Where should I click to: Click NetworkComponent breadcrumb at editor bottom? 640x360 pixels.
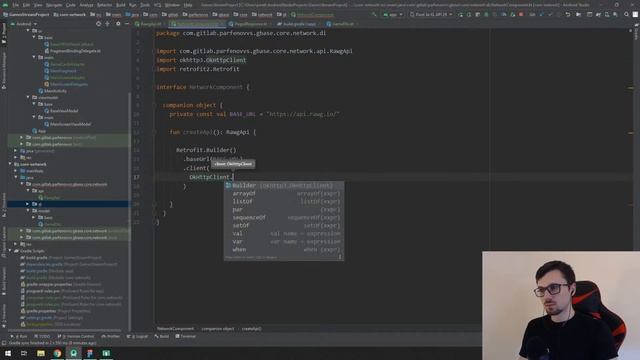176,329
